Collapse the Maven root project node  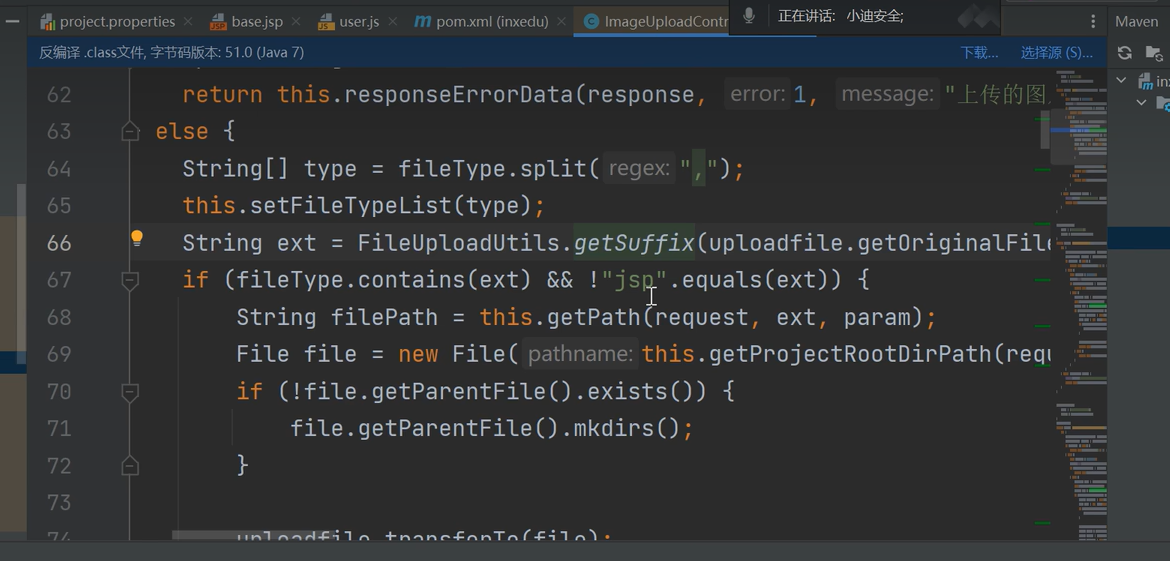point(1122,80)
